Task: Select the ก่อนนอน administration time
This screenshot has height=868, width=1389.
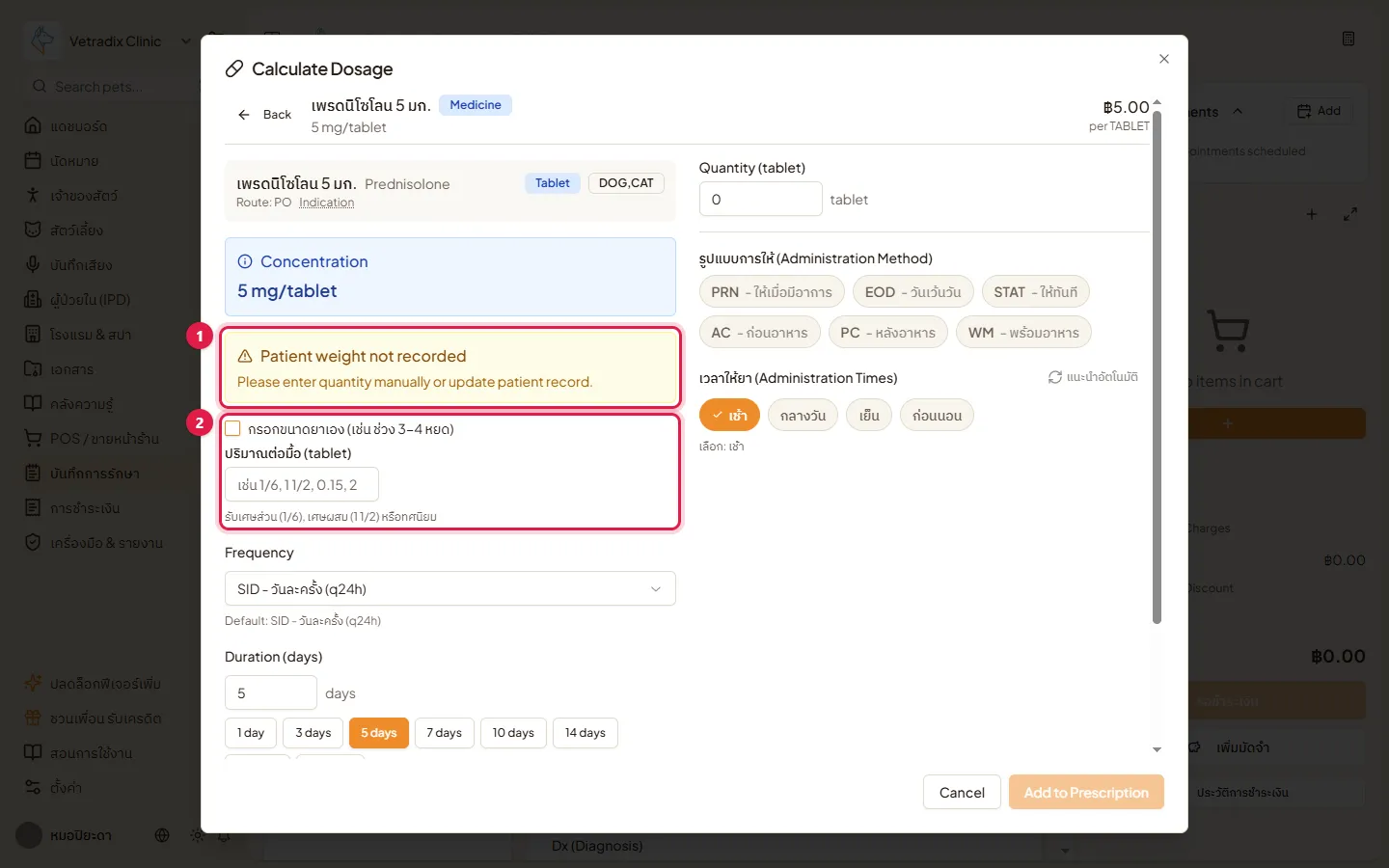Action: pos(937,416)
